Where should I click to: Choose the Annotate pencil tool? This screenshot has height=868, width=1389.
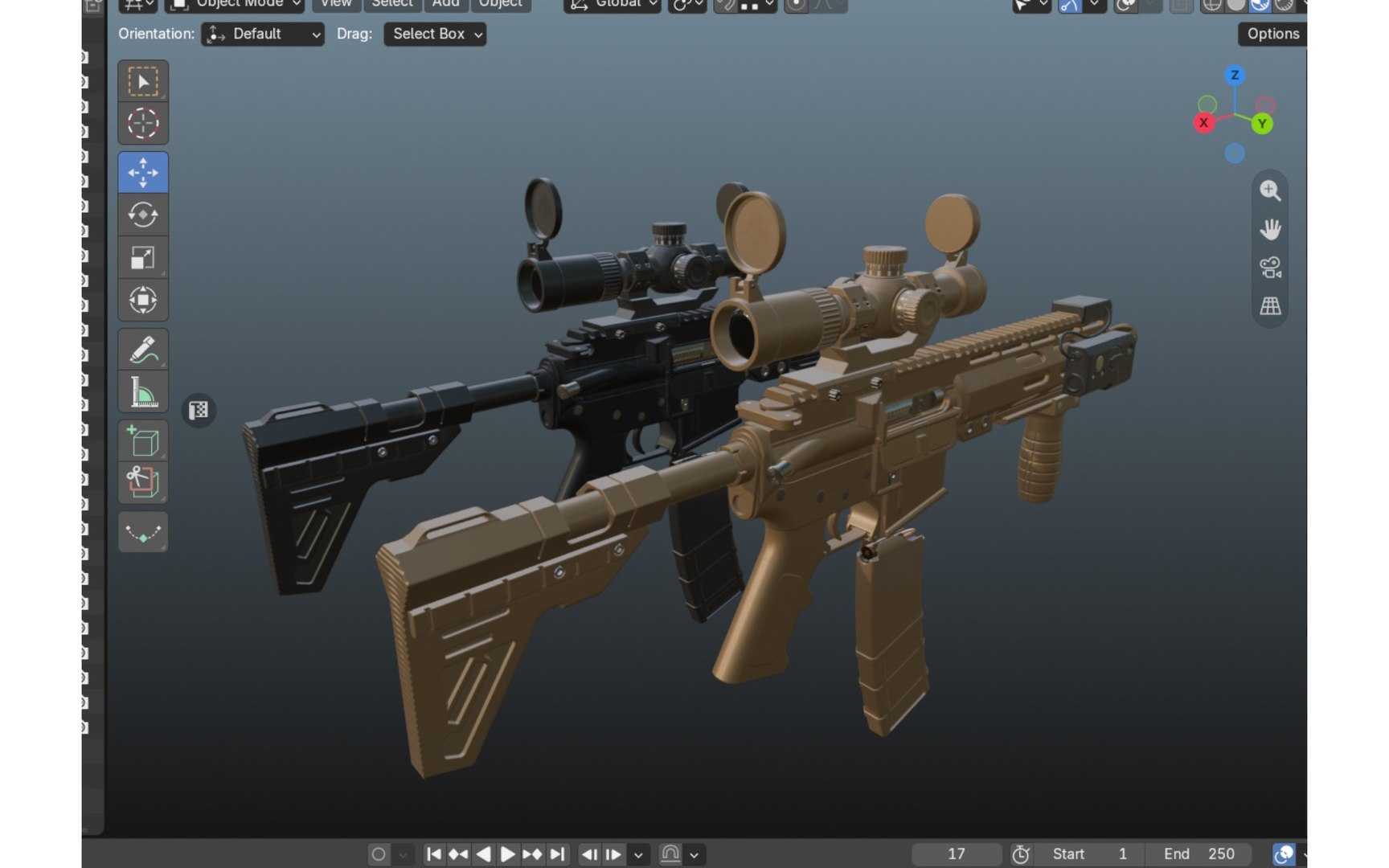pyautogui.click(x=143, y=350)
